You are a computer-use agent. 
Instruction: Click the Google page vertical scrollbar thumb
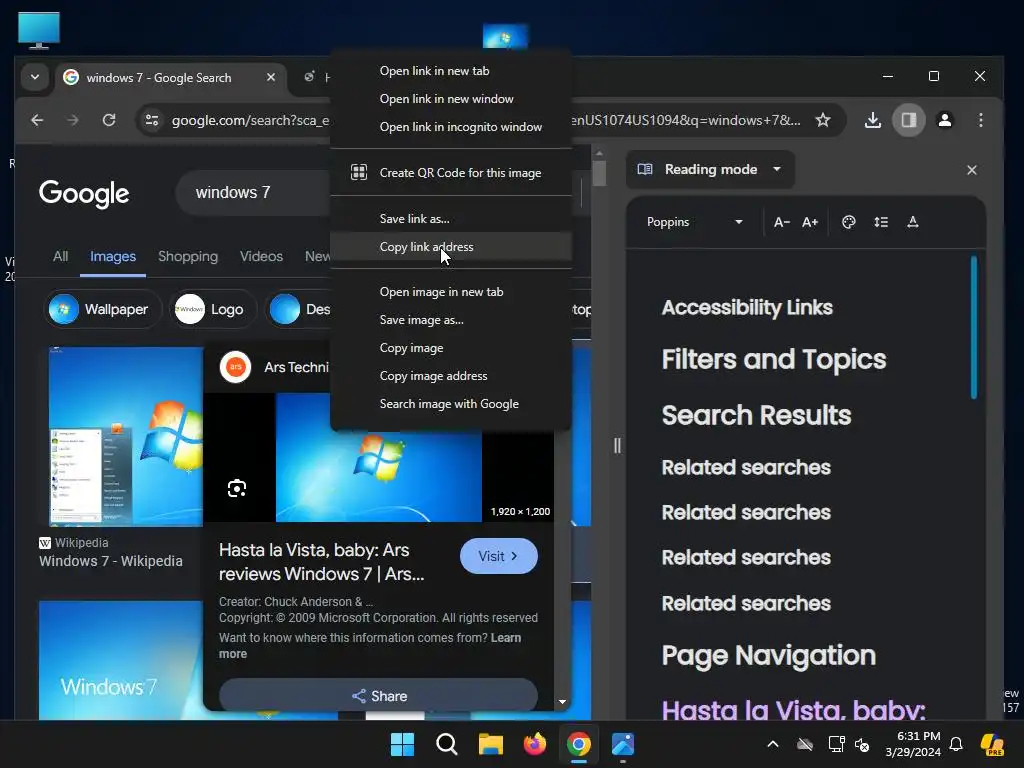[x=599, y=174]
